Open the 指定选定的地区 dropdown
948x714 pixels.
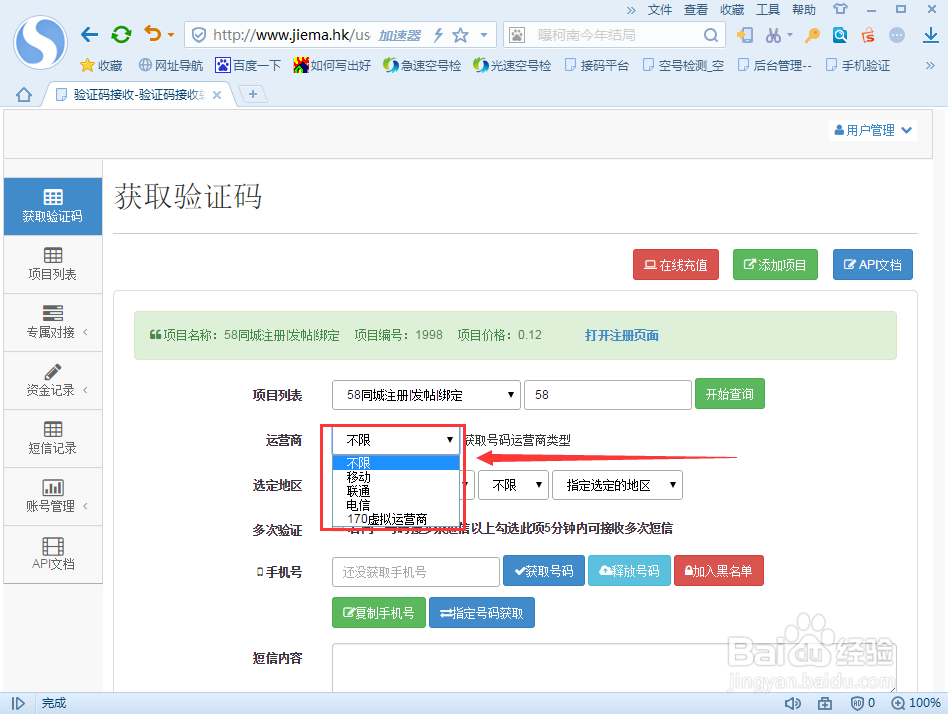617,484
